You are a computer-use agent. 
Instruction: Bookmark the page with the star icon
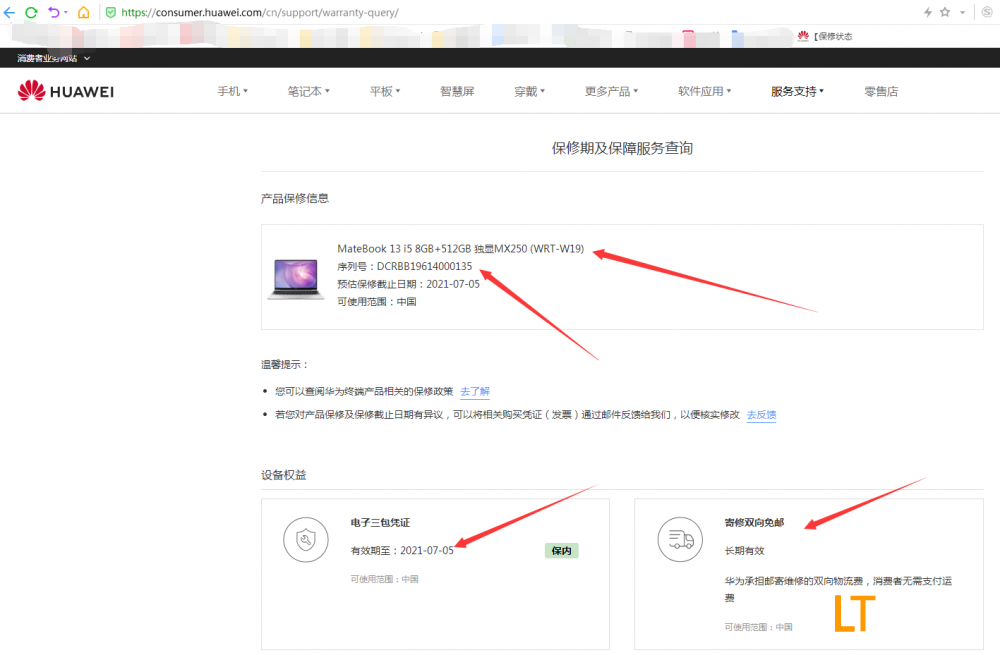click(945, 12)
